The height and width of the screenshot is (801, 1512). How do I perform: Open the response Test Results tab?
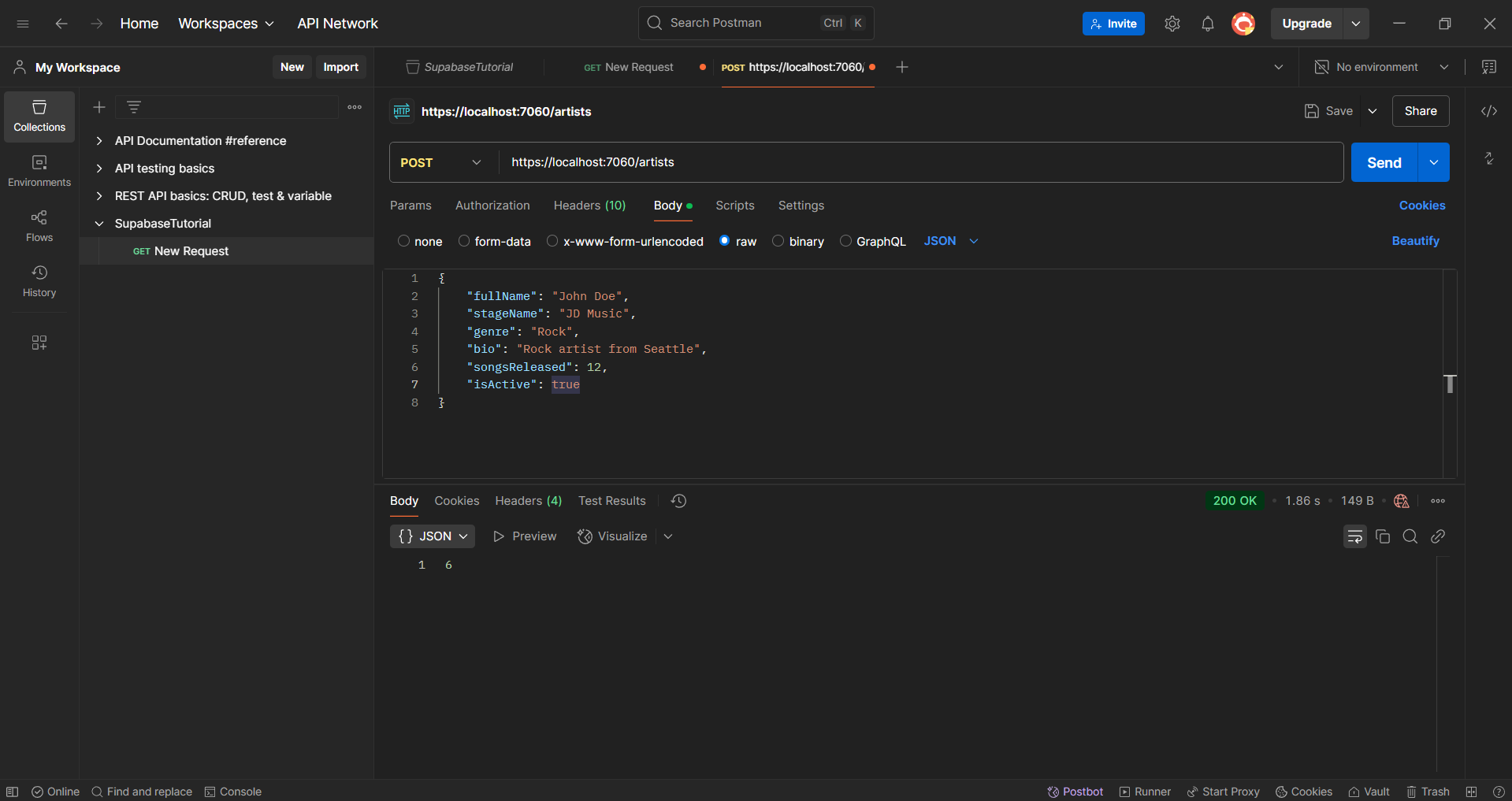(x=611, y=501)
